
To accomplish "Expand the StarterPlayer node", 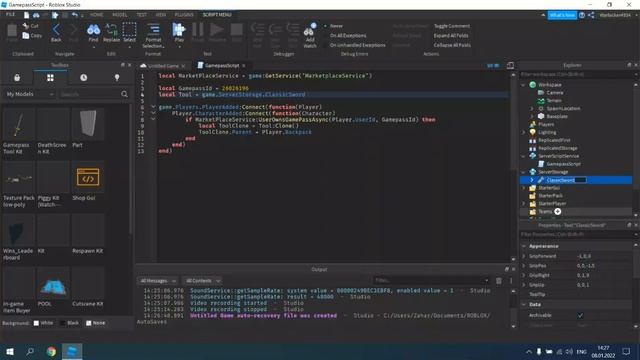I will 523,203.
